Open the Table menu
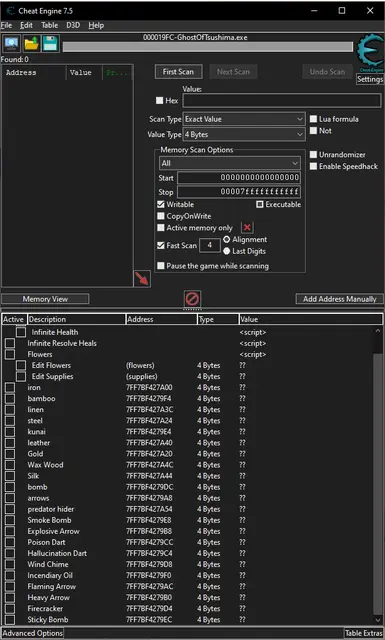 point(49,25)
